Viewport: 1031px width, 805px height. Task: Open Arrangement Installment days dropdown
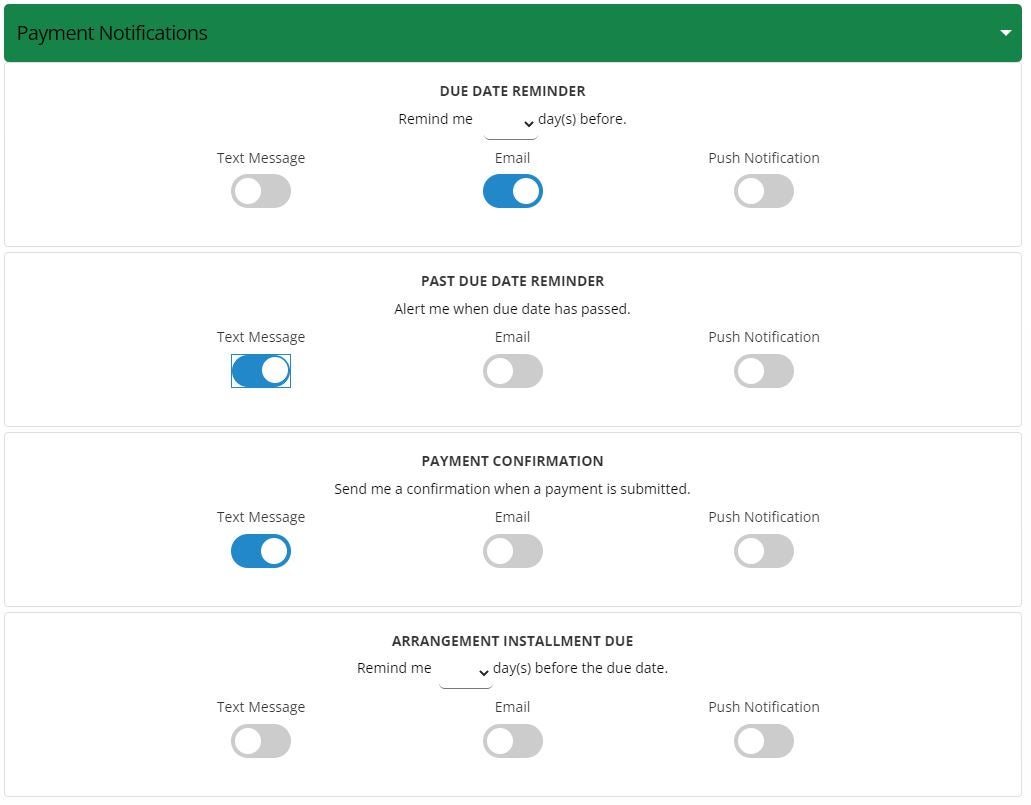click(x=466, y=672)
